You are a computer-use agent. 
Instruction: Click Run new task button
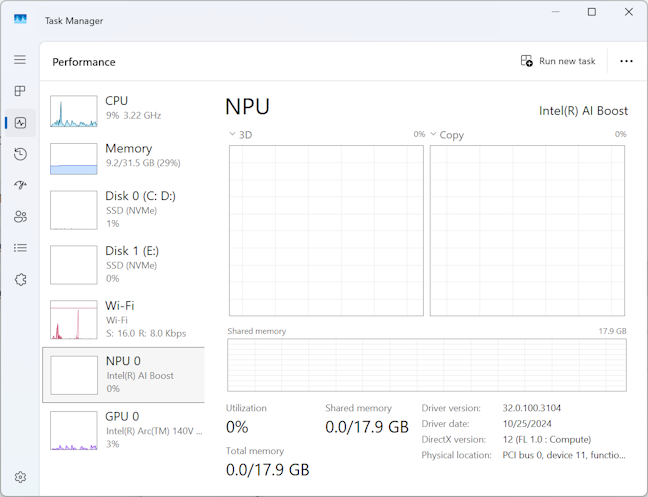(x=558, y=61)
